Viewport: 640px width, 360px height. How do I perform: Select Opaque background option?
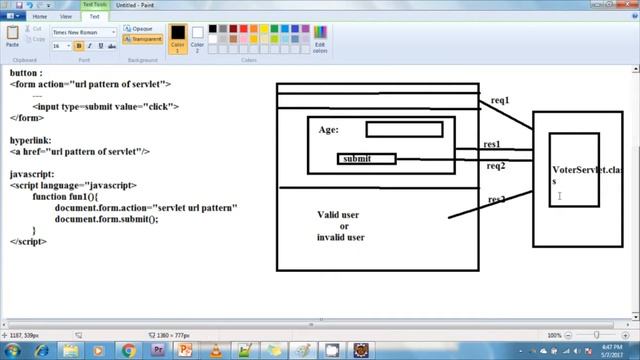138,29
